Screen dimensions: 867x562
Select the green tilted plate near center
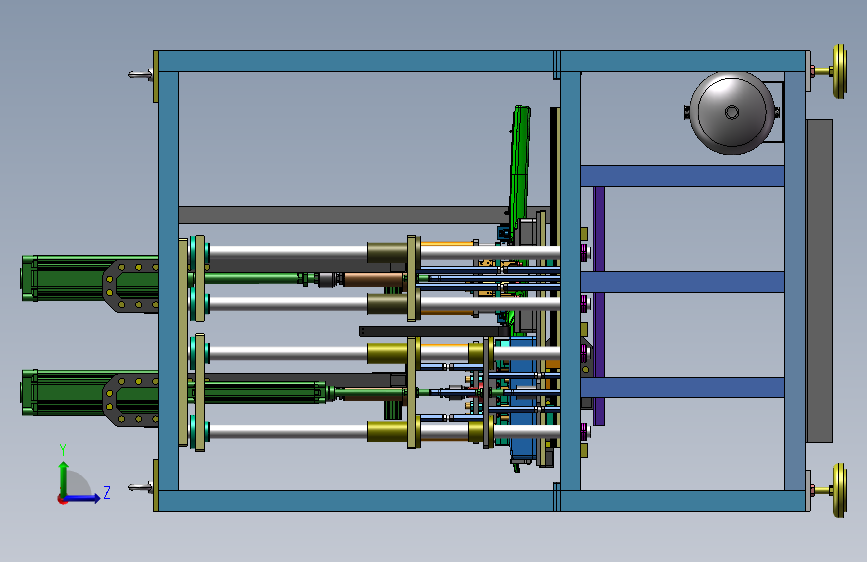pos(520,173)
